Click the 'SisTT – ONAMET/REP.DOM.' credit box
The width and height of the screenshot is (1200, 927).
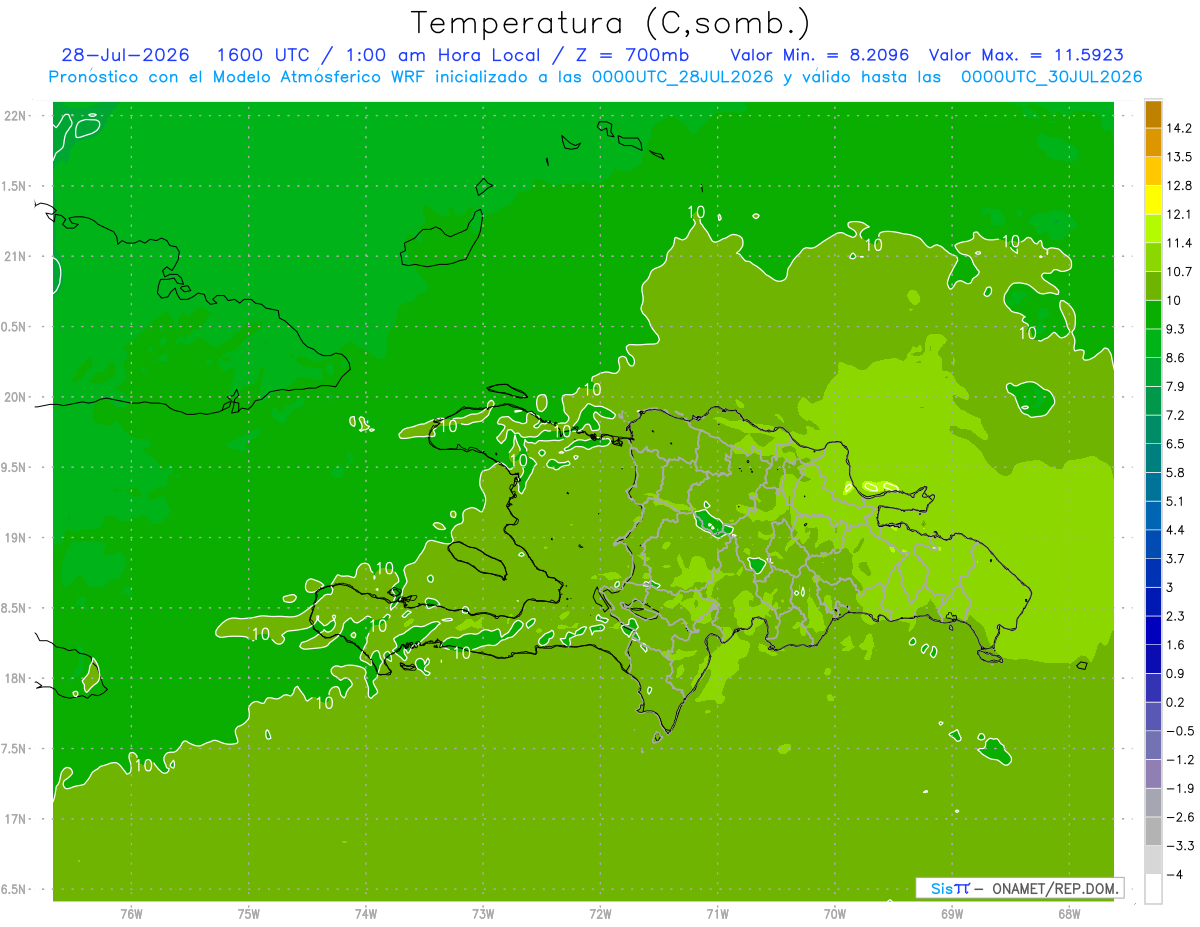1019,888
